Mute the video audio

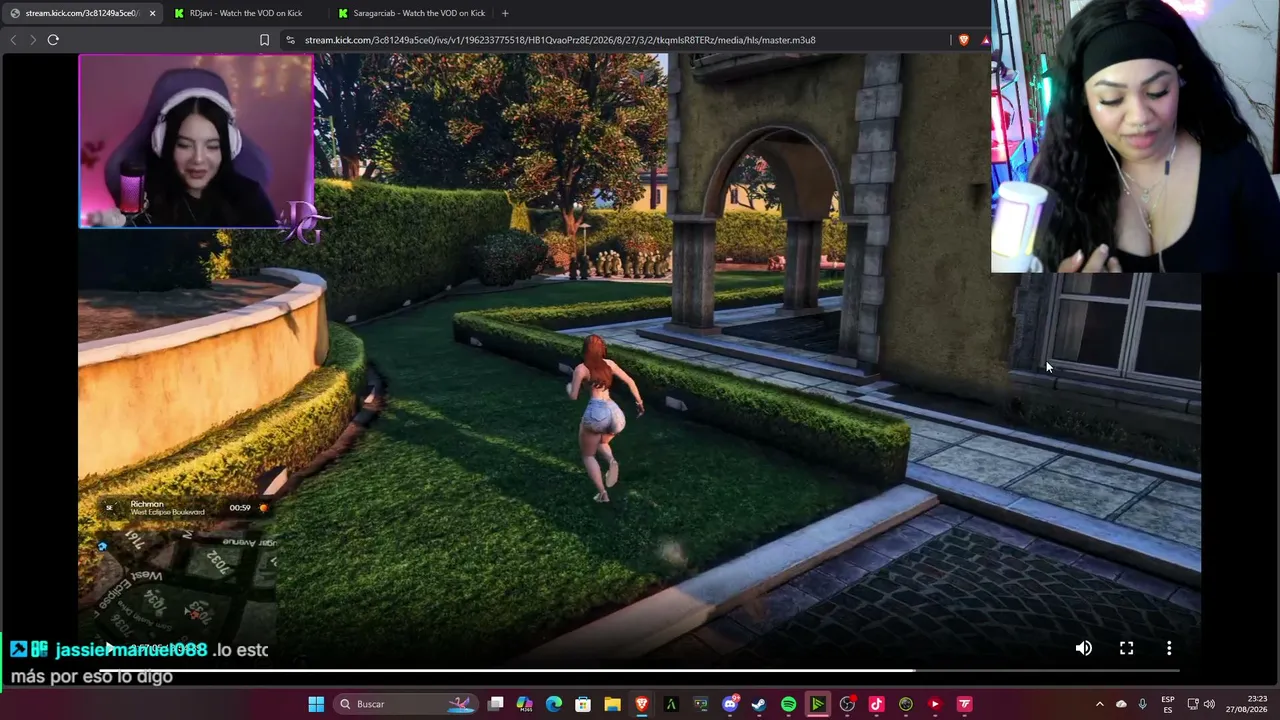pyautogui.click(x=1084, y=648)
